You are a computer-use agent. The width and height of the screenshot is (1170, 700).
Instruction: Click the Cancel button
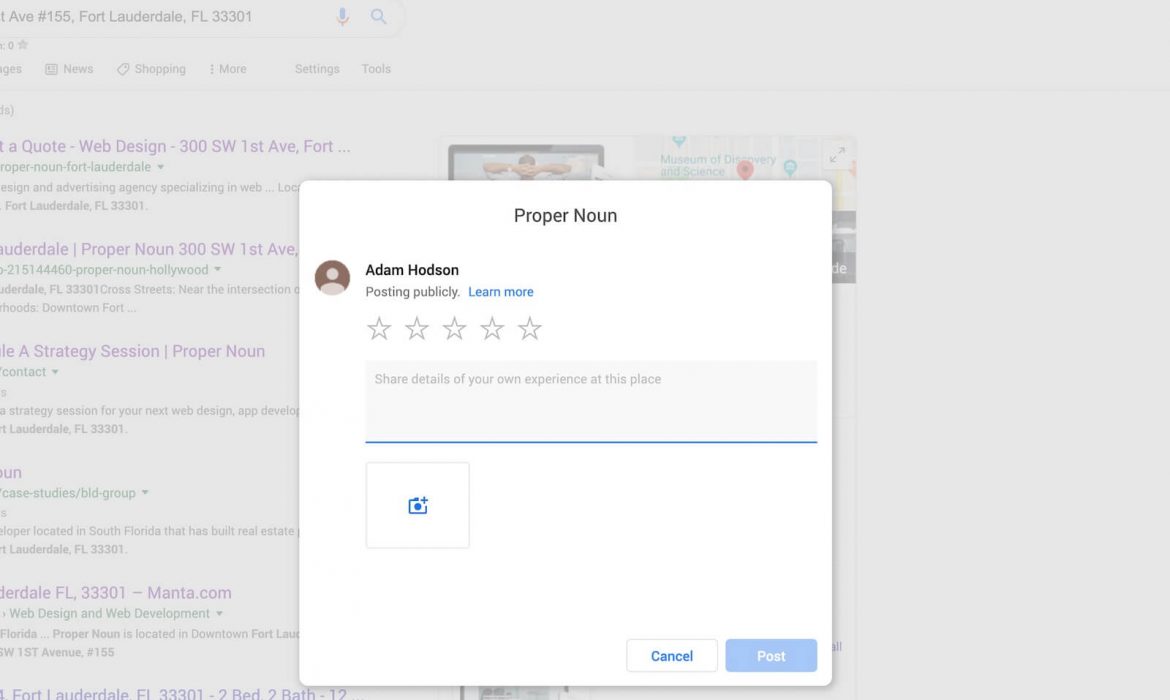pos(672,655)
